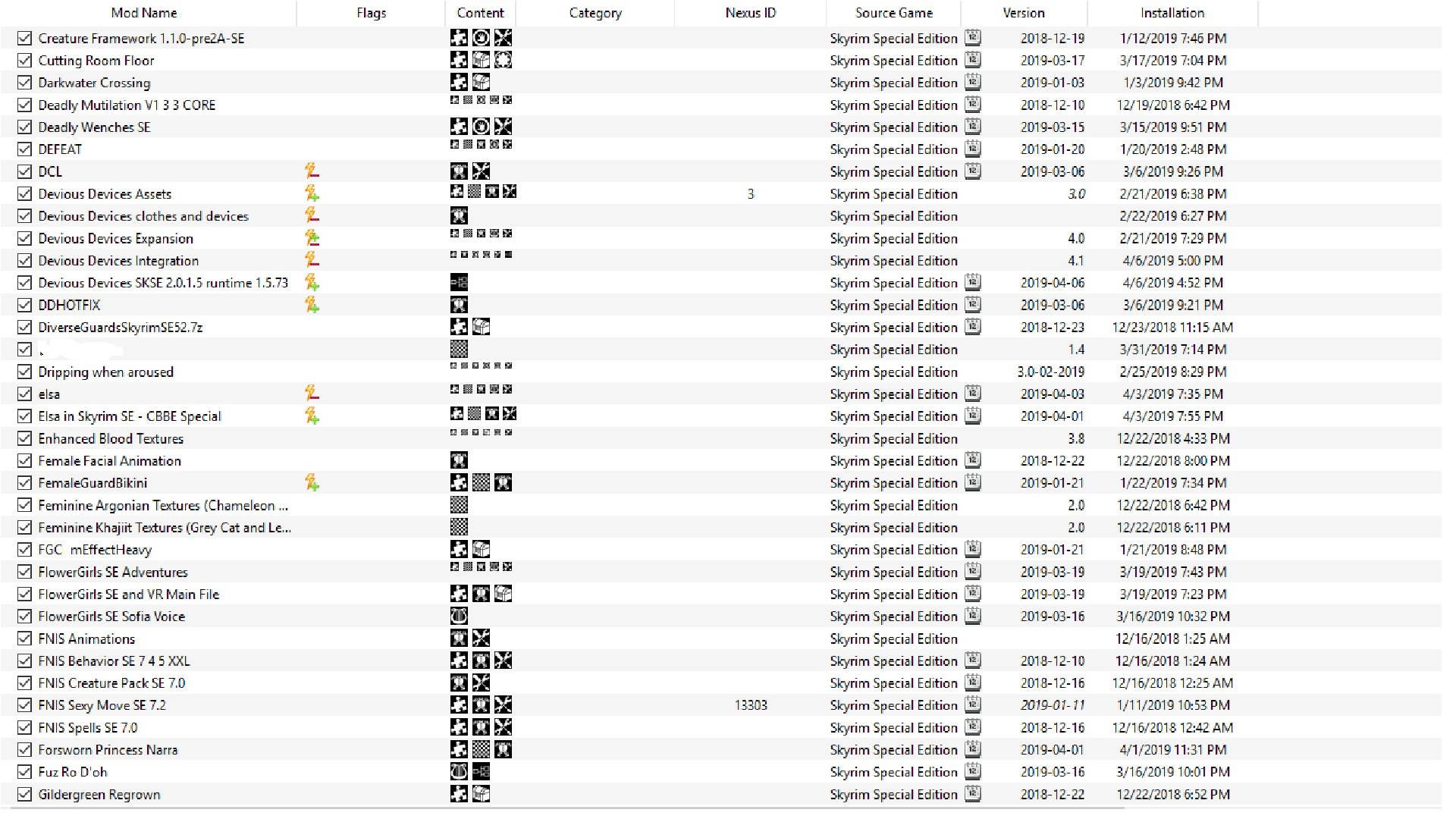Click texture icon in Feminine Khajiit Textures row

coord(459,527)
